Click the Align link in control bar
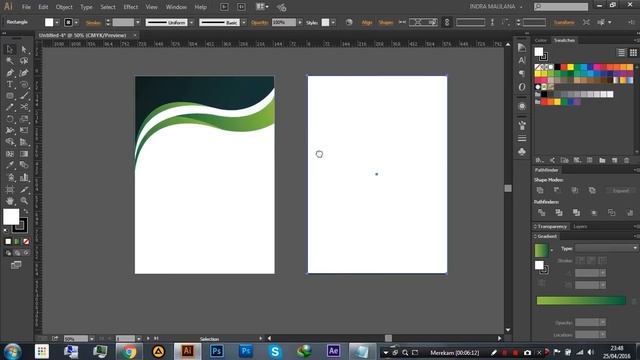Image resolution: width=640 pixels, height=360 pixels. pos(367,22)
